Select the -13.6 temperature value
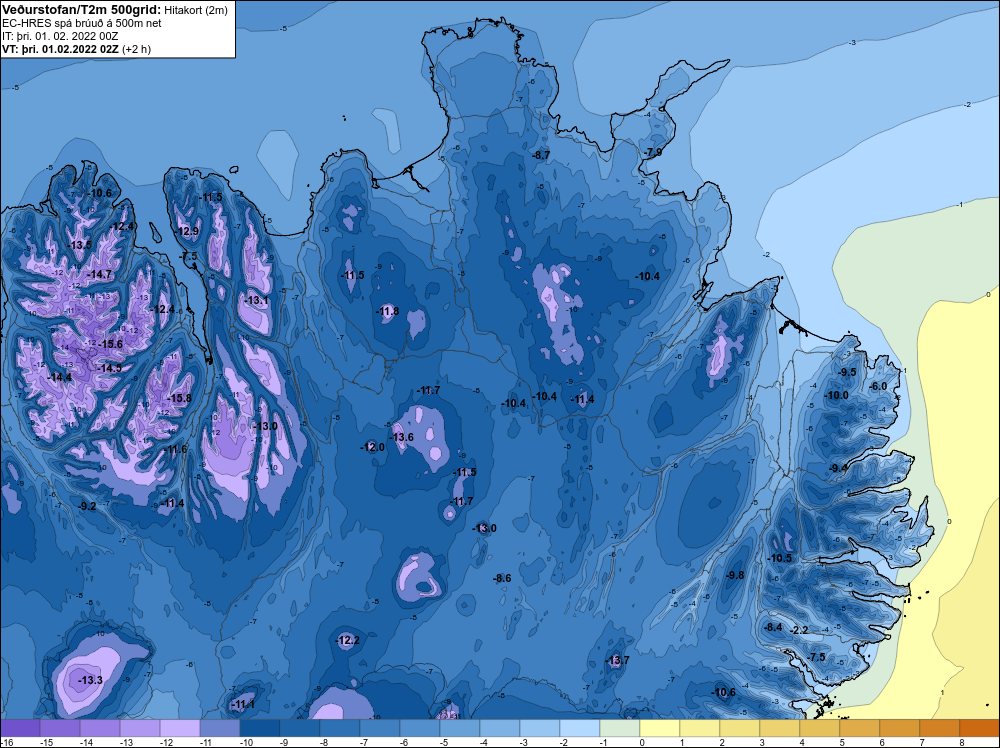 click(402, 437)
